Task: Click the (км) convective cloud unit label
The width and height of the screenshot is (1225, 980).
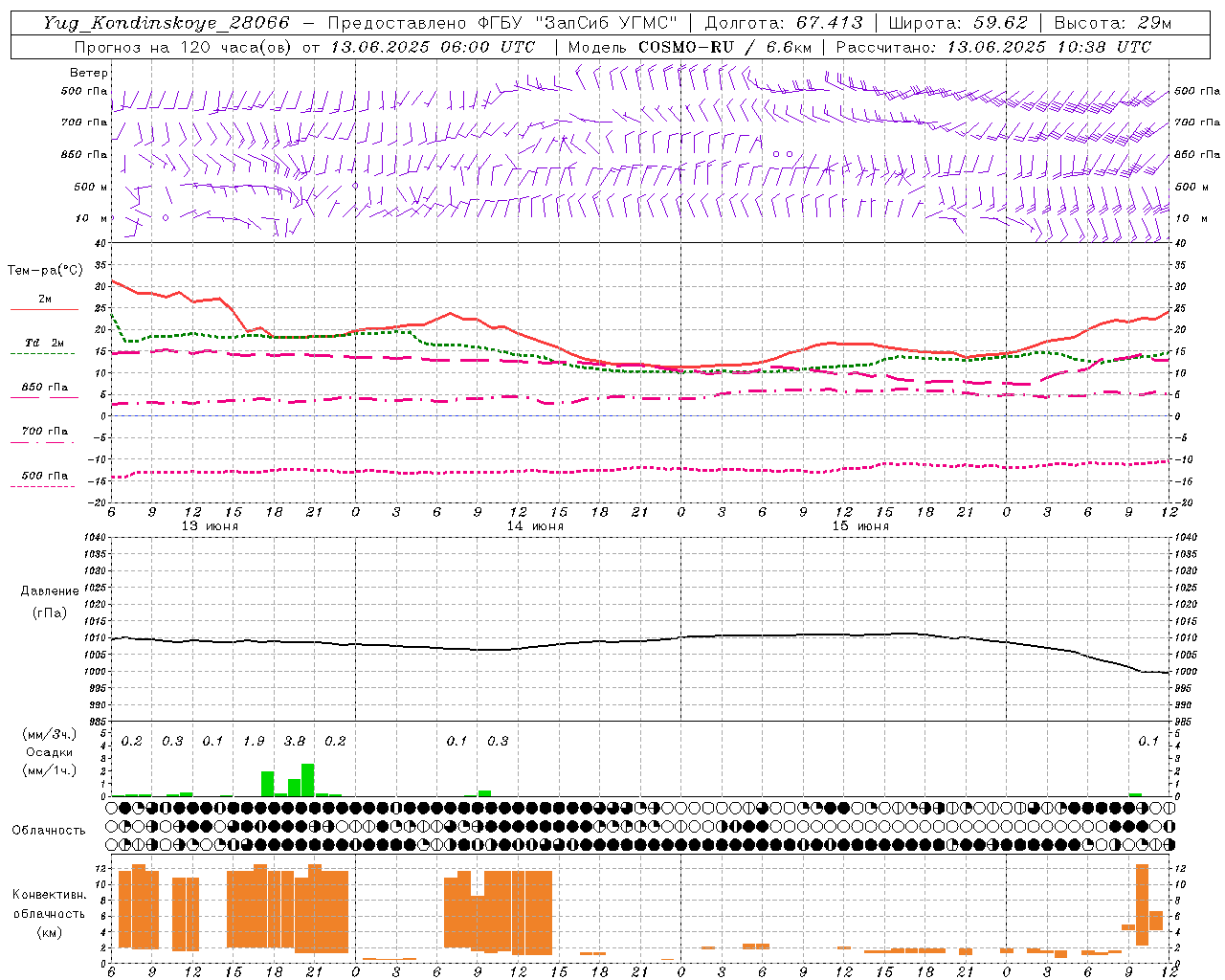Action: click(x=50, y=932)
